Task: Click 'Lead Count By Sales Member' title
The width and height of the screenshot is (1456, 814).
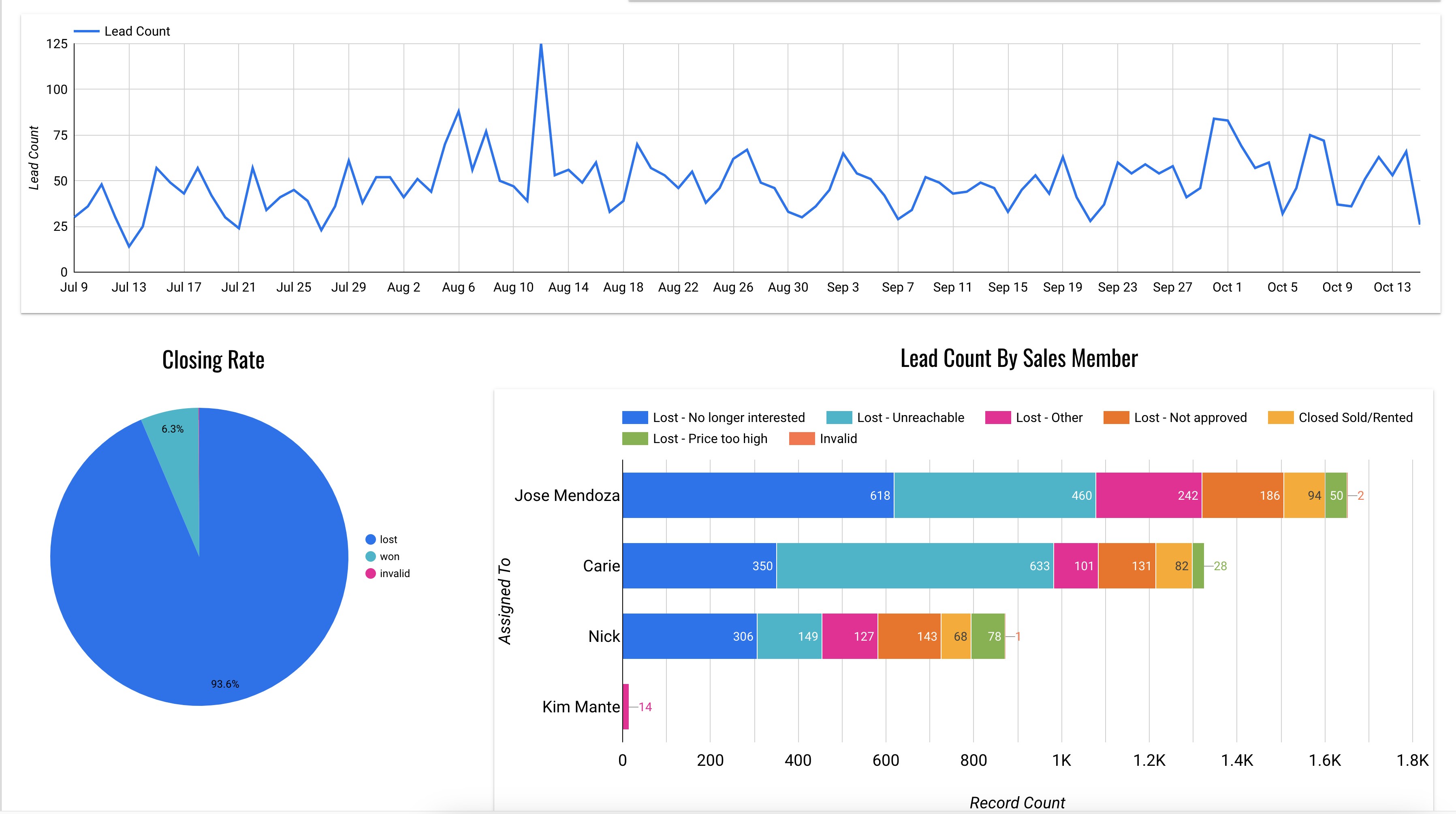Action: coord(1018,359)
